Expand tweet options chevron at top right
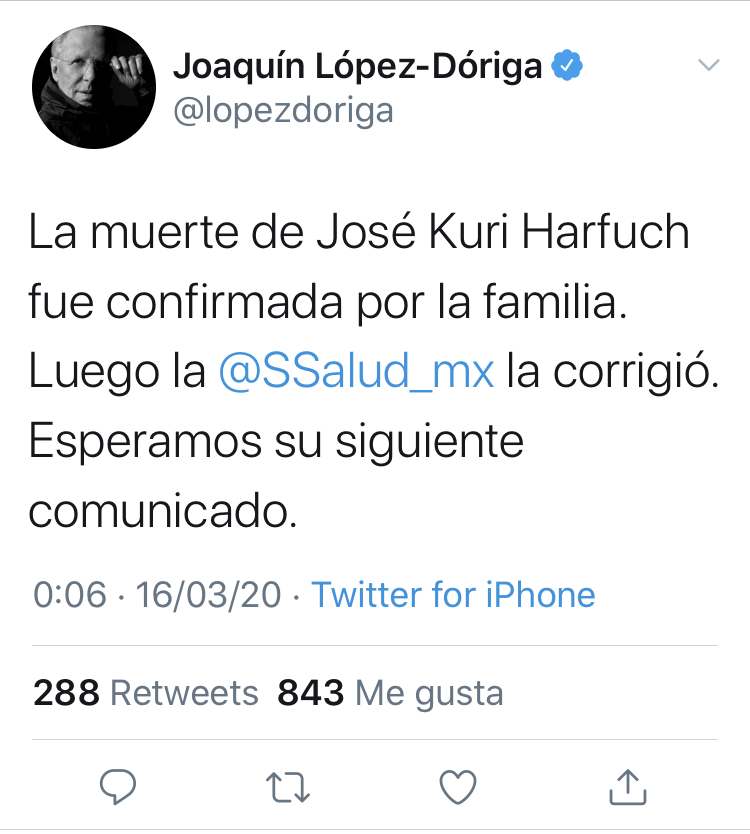This screenshot has width=750, height=834. click(x=709, y=65)
